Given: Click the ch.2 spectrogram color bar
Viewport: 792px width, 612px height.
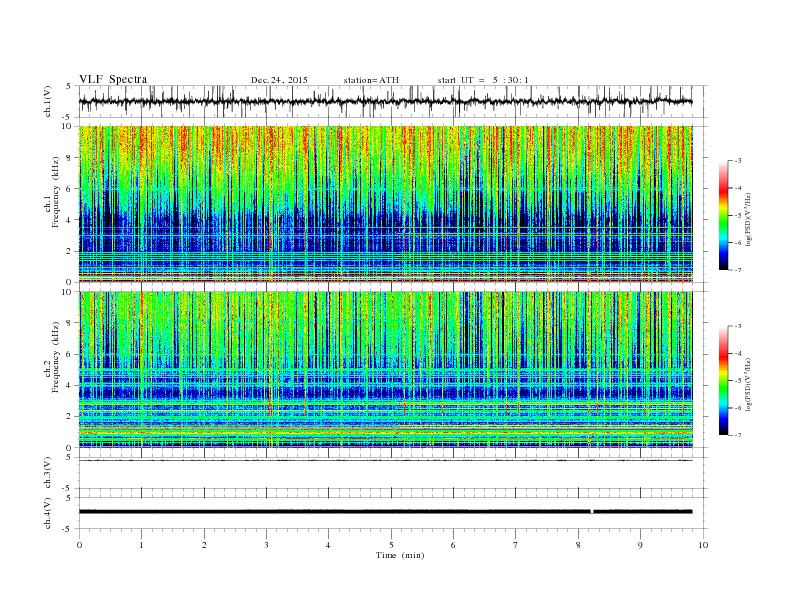Looking at the screenshot, I should (724, 381).
